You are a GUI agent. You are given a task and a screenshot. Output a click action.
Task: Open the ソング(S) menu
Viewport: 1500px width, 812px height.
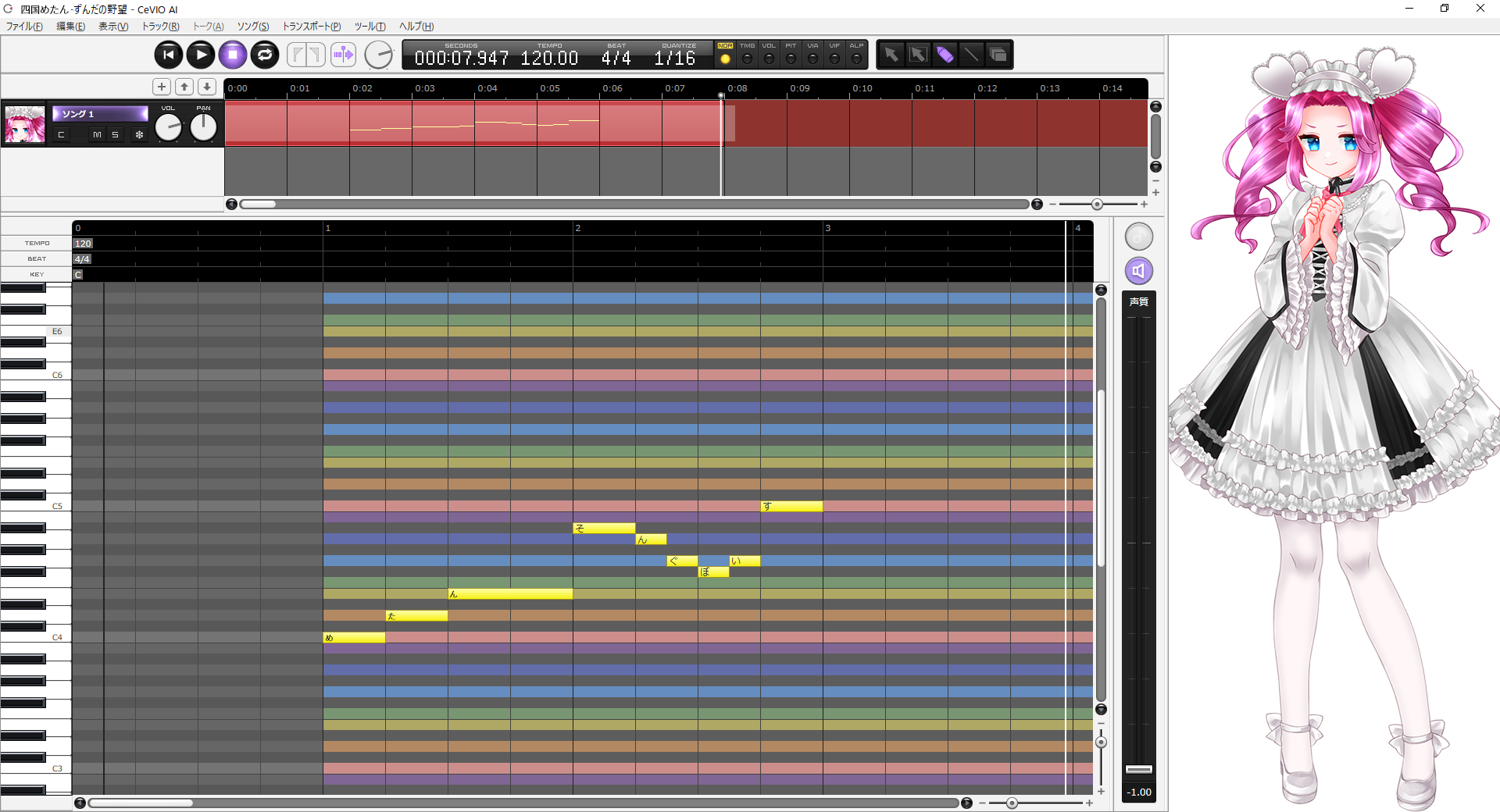pos(252,27)
